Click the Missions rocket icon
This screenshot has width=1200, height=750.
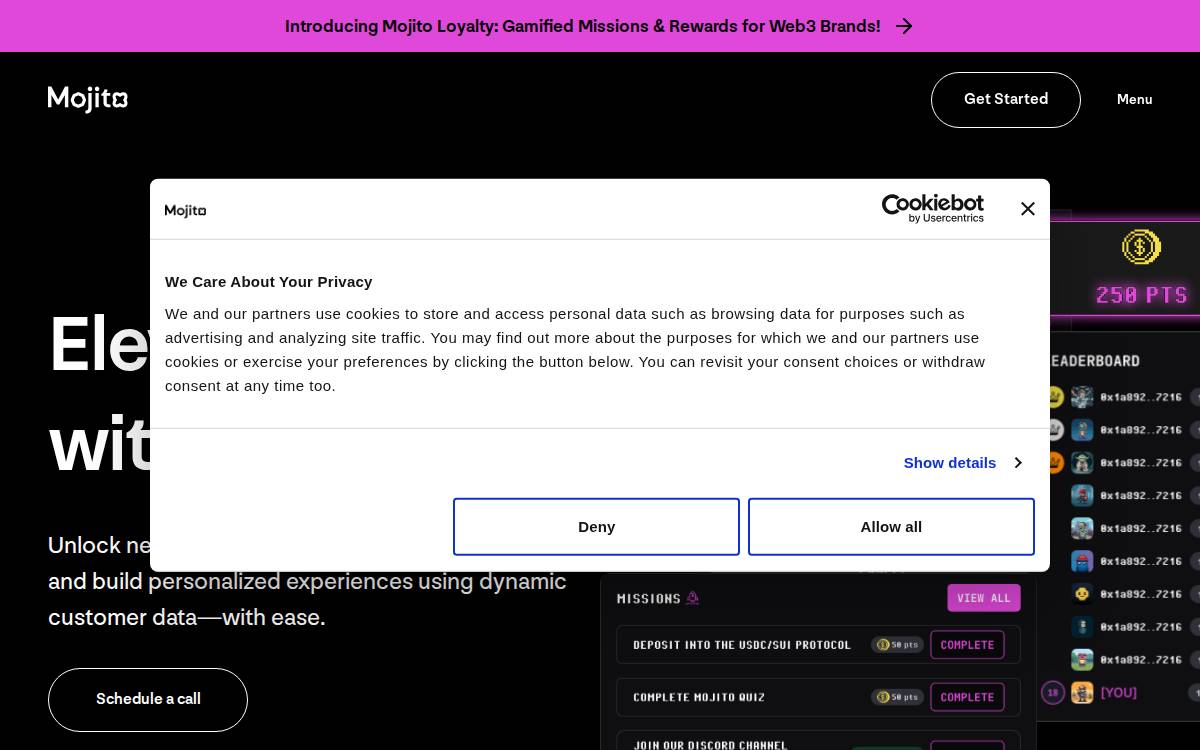click(692, 598)
